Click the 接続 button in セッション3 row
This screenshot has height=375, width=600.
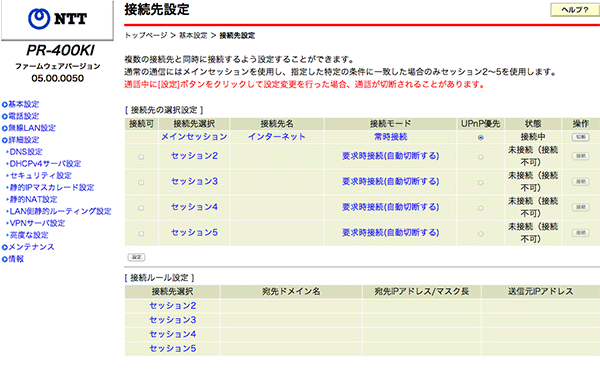coord(580,181)
